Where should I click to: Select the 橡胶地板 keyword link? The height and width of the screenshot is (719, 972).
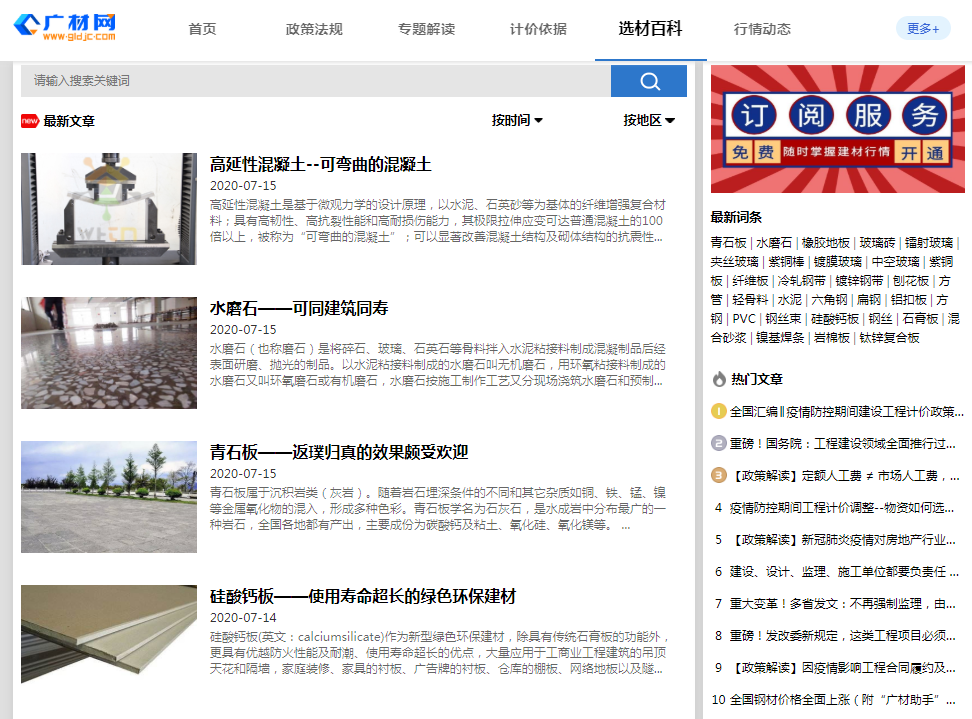(x=826, y=243)
